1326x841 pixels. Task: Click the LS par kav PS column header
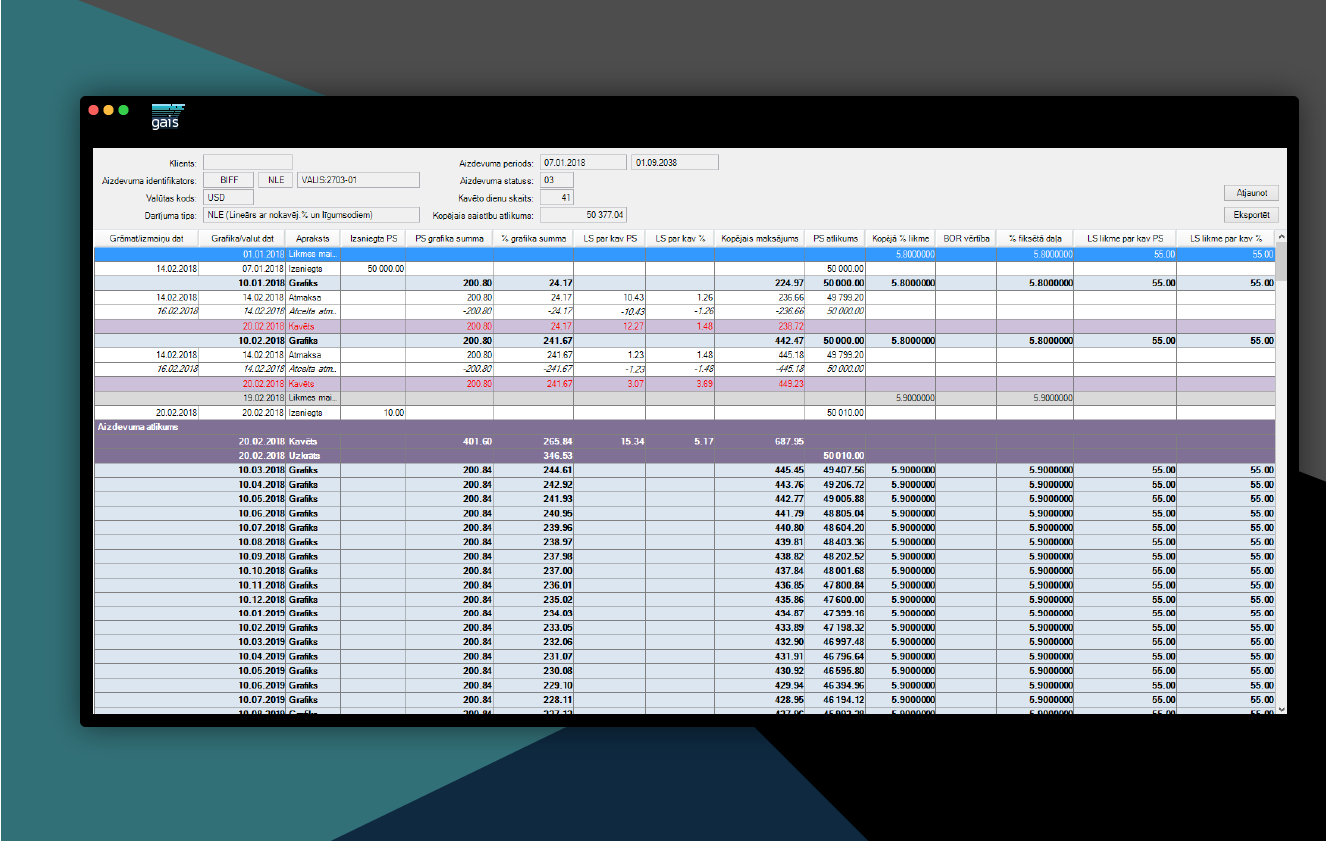610,239
